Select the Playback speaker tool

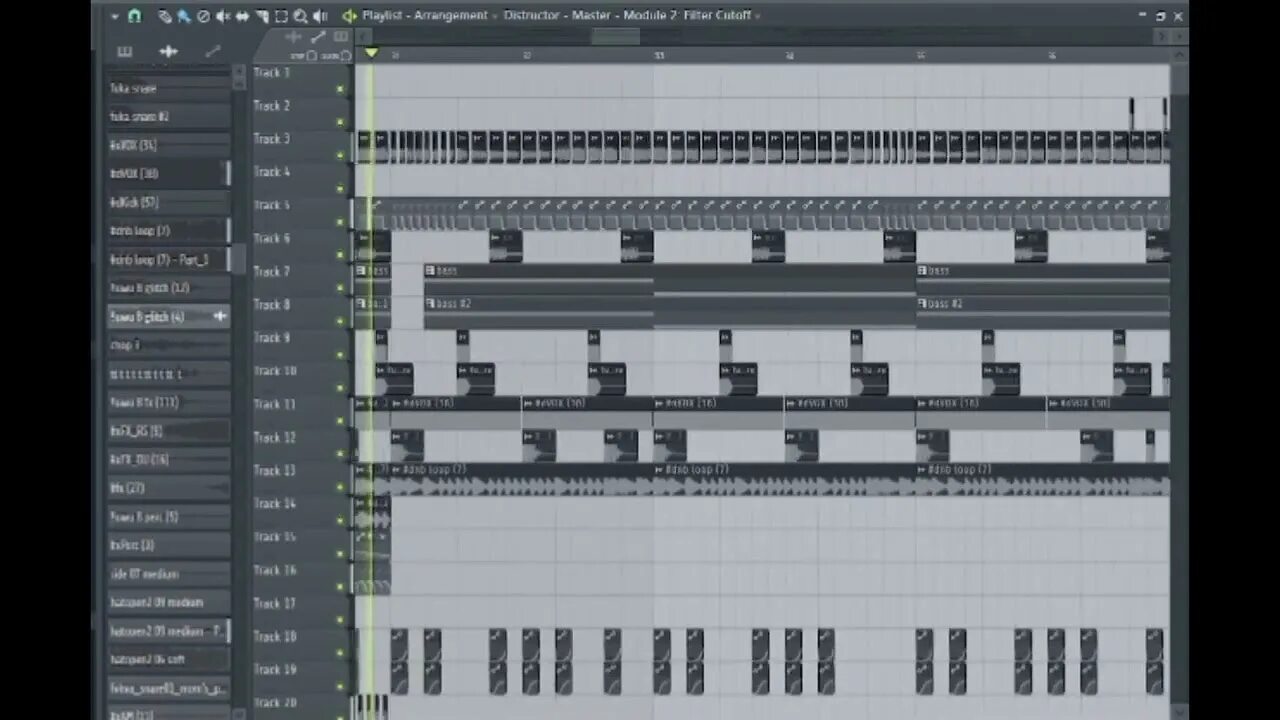tap(320, 16)
